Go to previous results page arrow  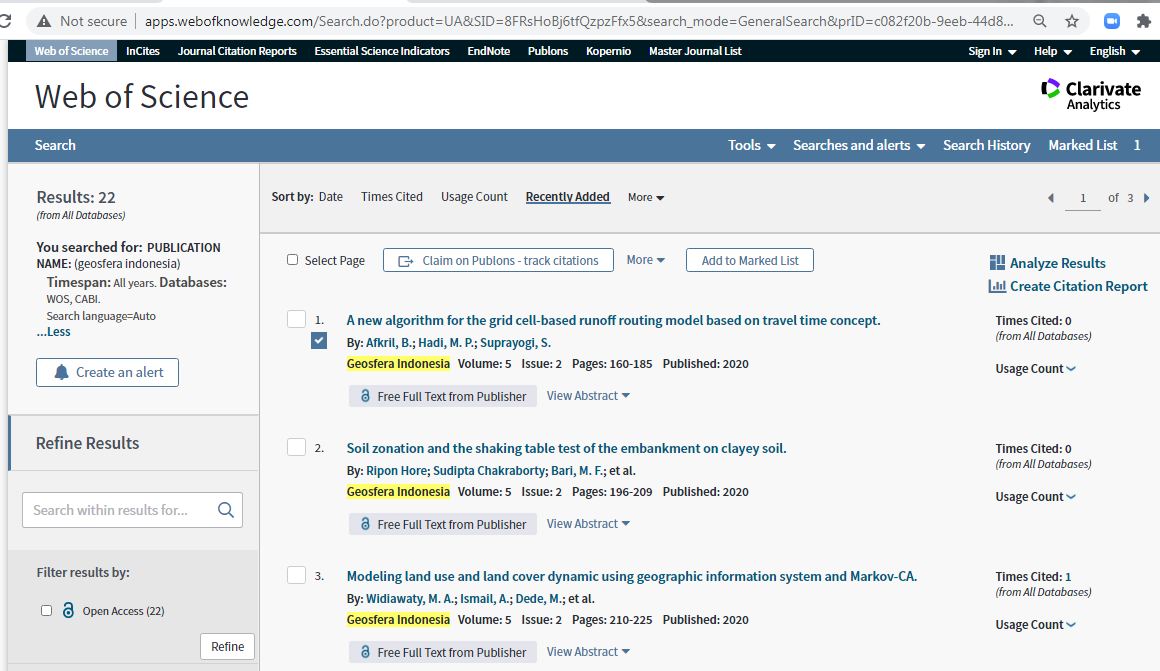pyautogui.click(x=1051, y=198)
